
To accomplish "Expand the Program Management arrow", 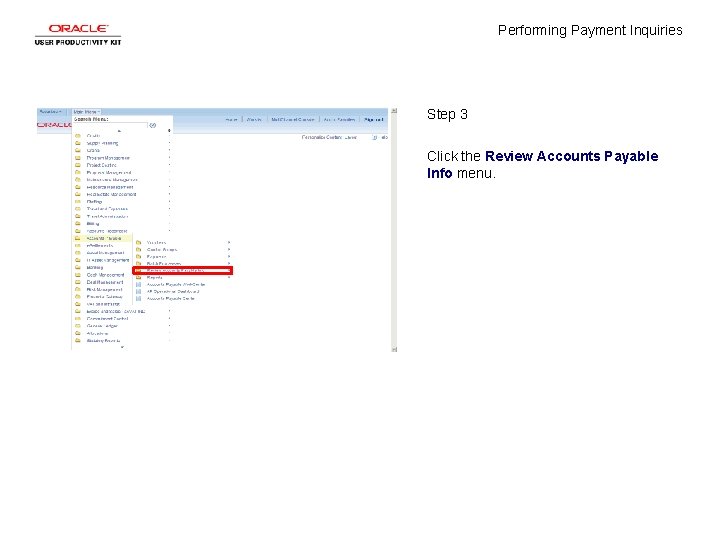I will [x=169, y=158].
